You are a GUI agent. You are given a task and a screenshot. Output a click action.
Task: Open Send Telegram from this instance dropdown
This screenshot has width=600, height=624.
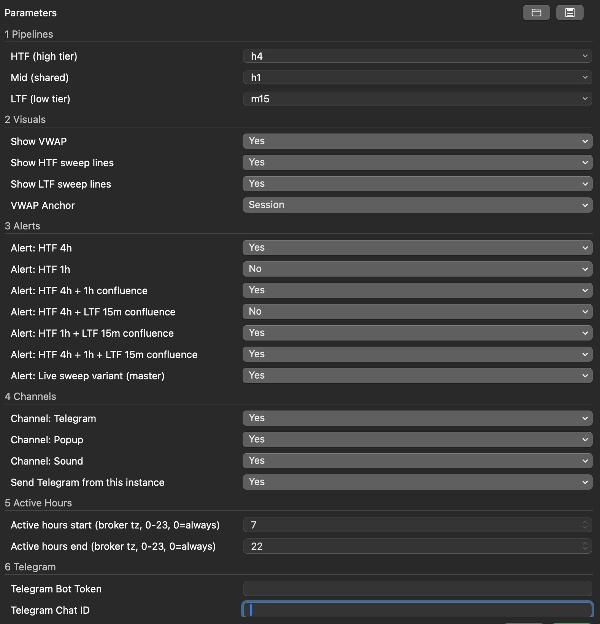(418, 482)
